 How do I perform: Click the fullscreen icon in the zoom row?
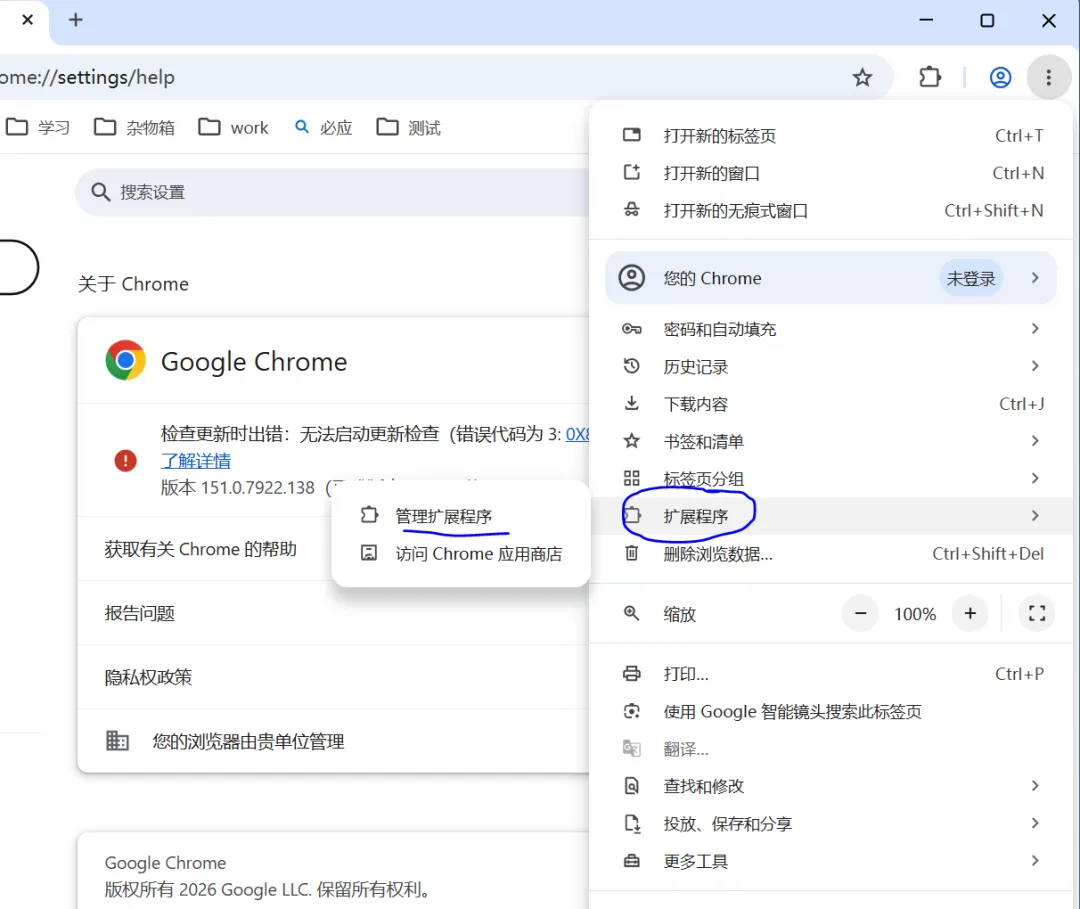[1037, 614]
